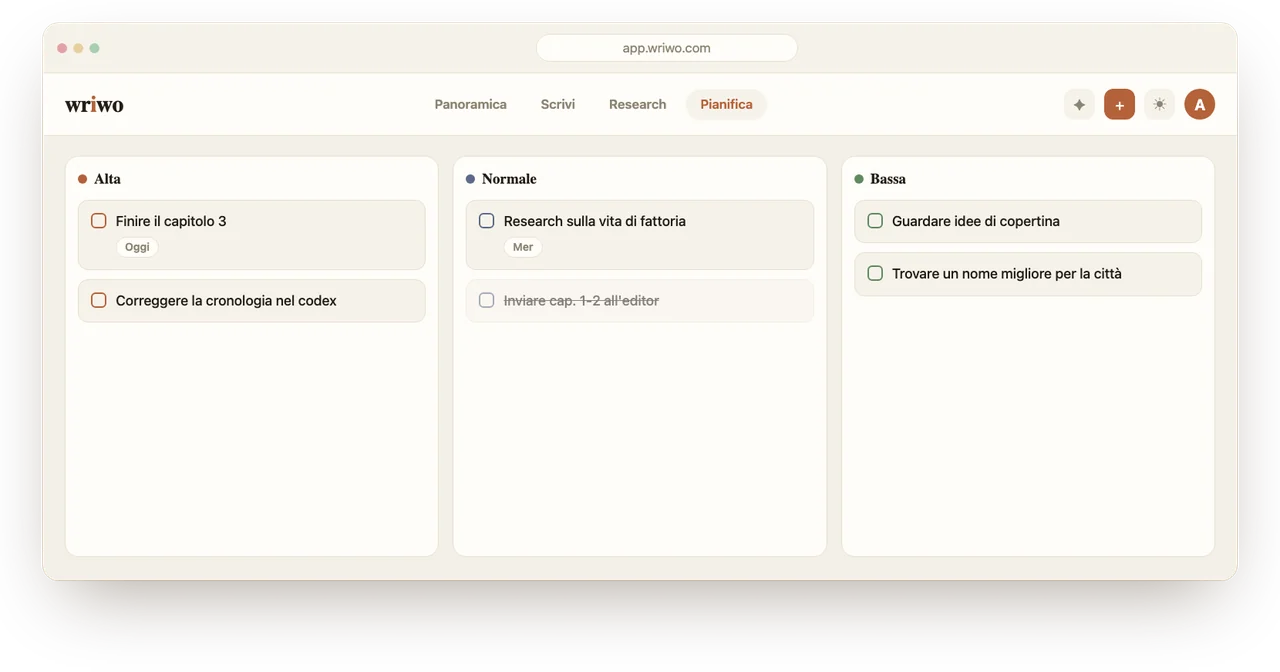1280x672 pixels.
Task: Uncheck Inviare cap. 1-2 all'editor
Action: [x=487, y=300]
